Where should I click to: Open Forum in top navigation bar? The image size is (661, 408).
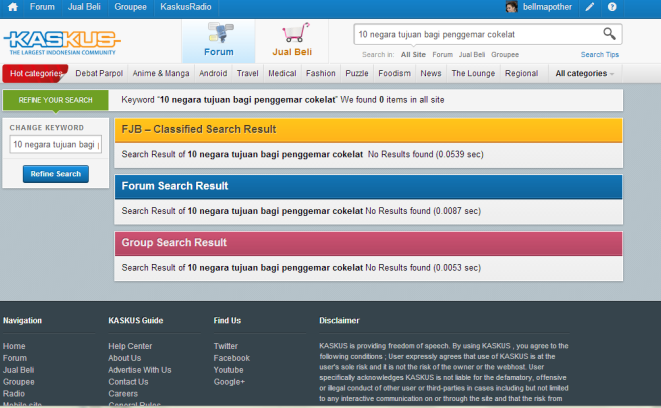coord(42,7)
